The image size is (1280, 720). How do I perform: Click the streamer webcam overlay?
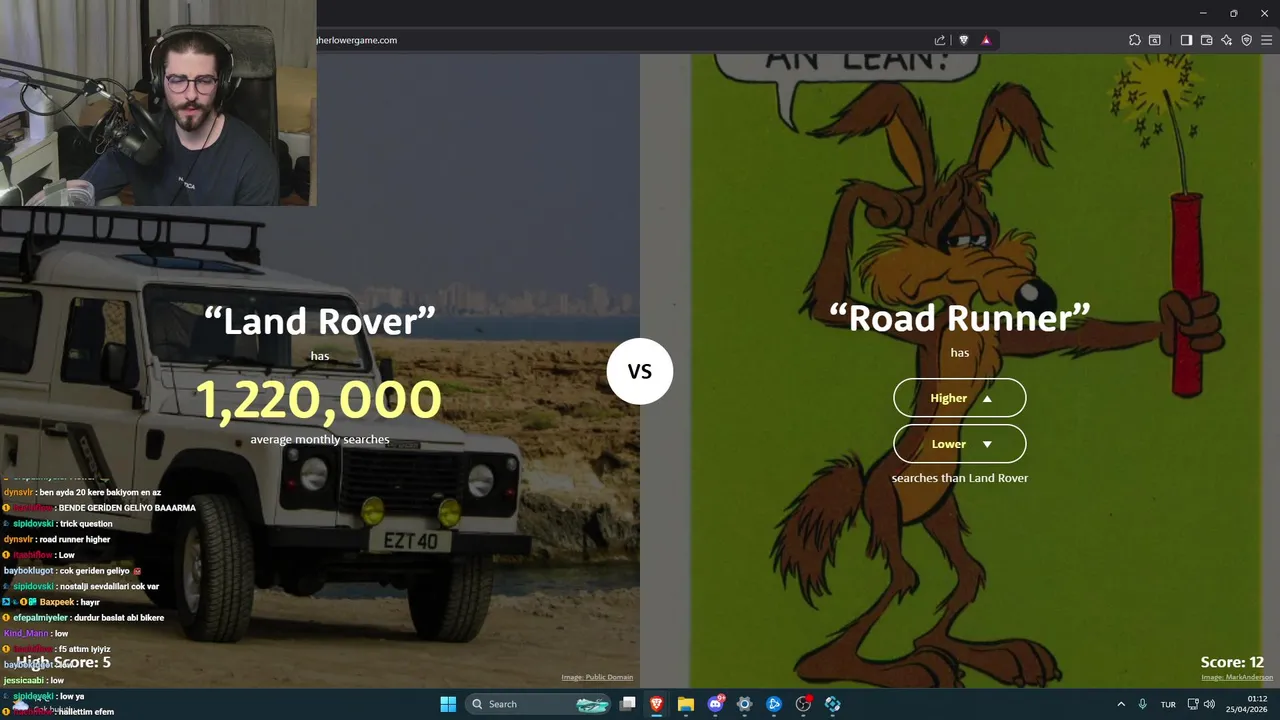pyautogui.click(x=158, y=103)
